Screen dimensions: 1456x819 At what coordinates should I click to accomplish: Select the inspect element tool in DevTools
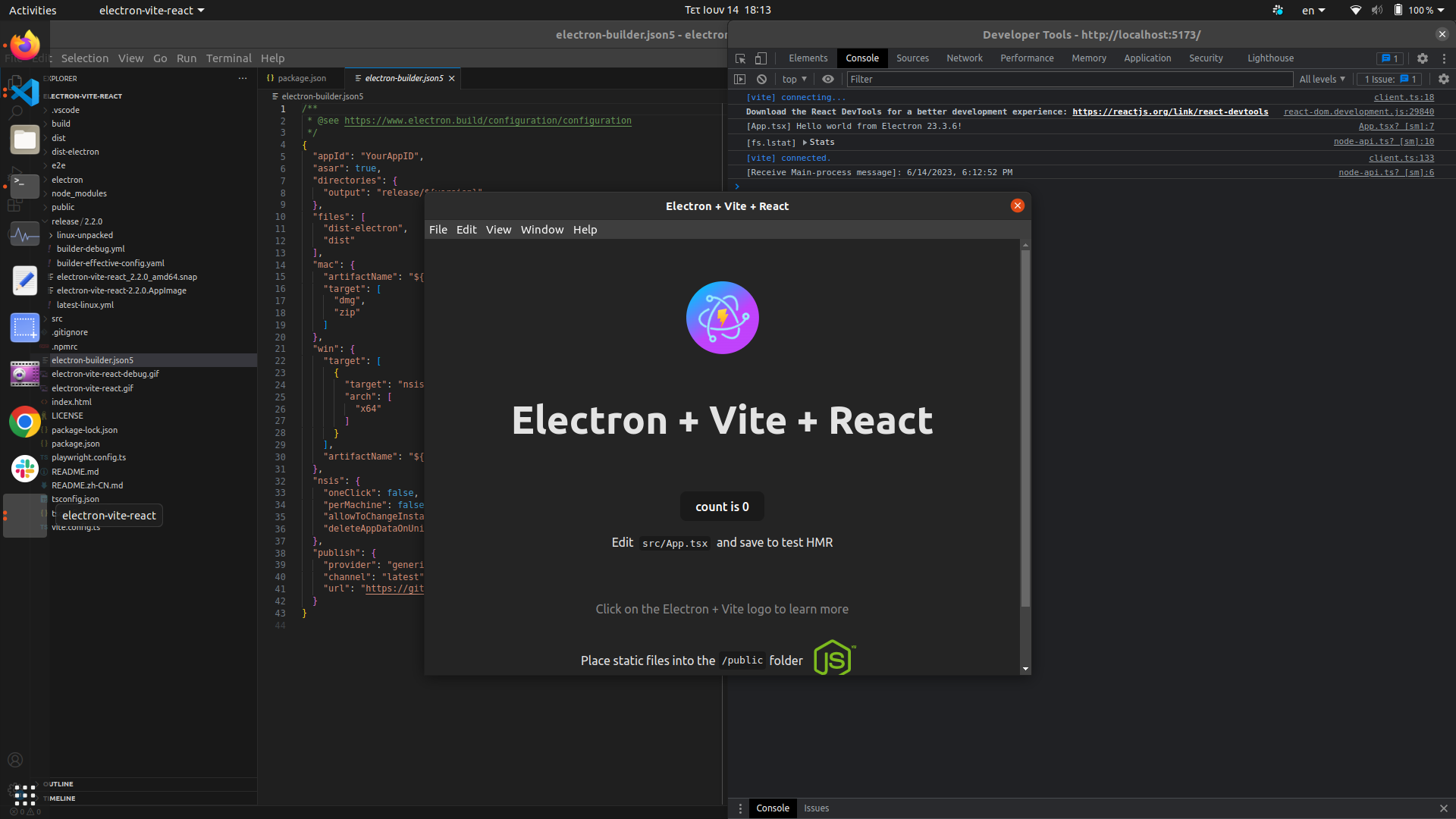tap(739, 58)
